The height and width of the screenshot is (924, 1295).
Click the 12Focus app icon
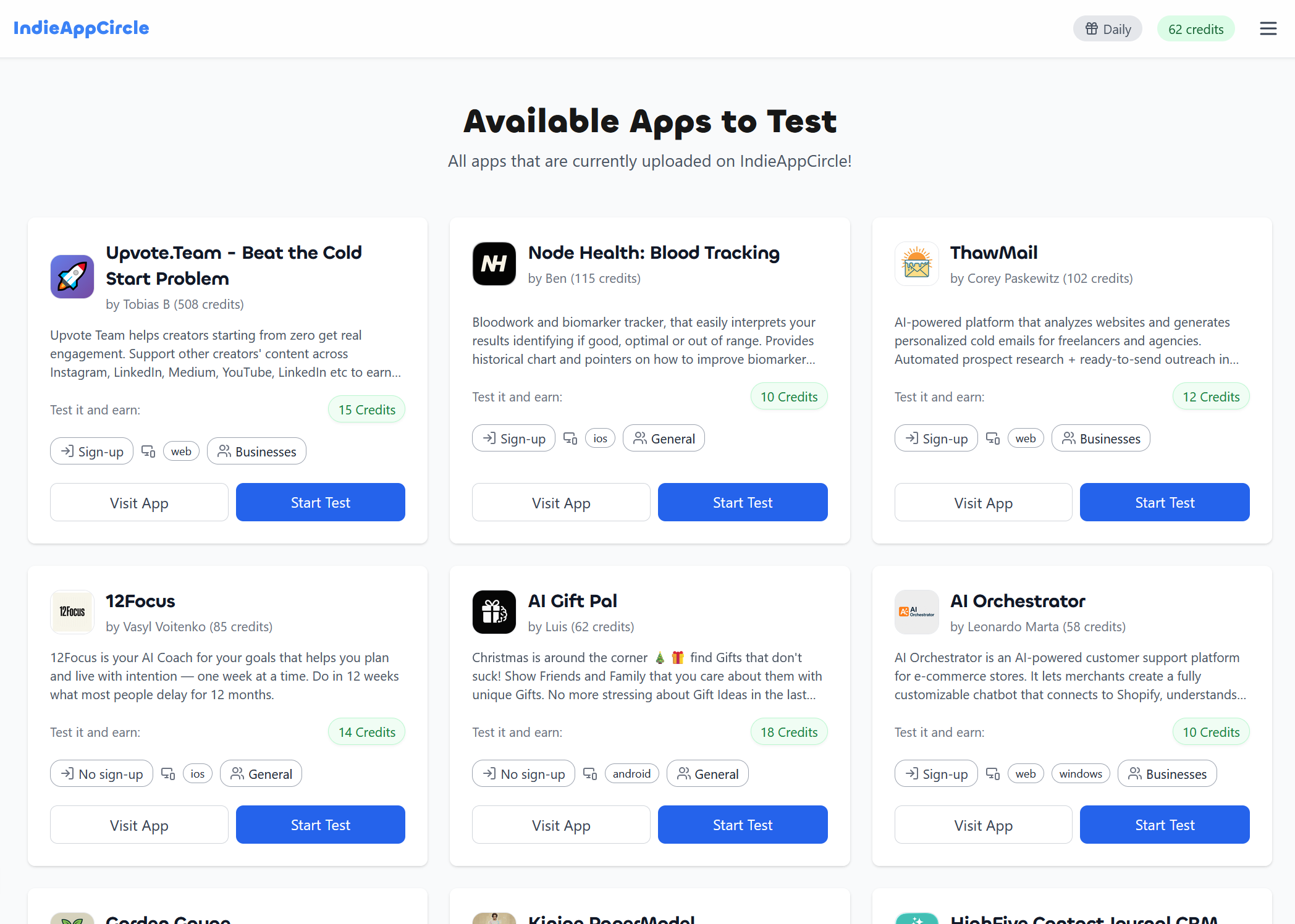click(72, 611)
